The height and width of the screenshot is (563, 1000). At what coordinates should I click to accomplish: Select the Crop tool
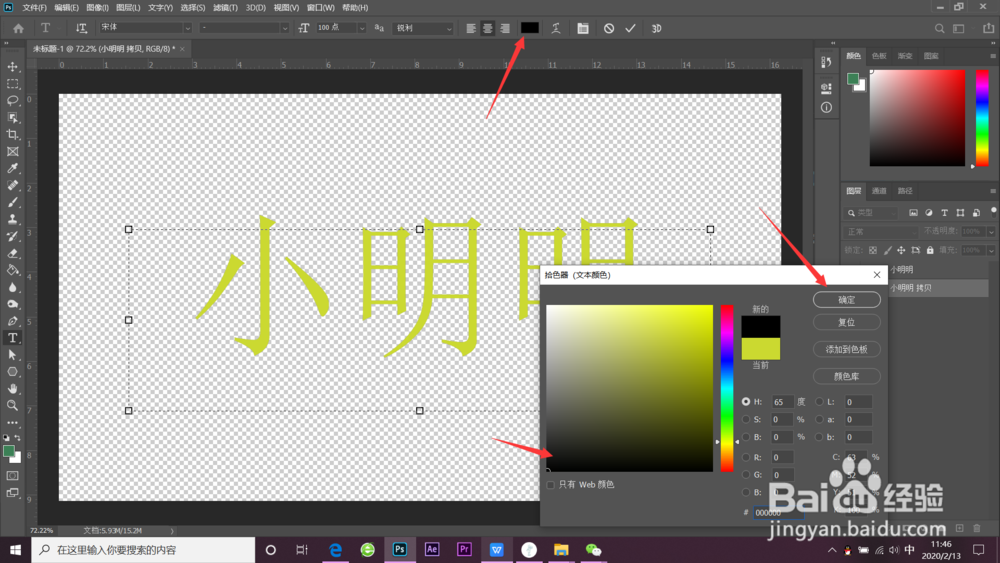(x=12, y=135)
